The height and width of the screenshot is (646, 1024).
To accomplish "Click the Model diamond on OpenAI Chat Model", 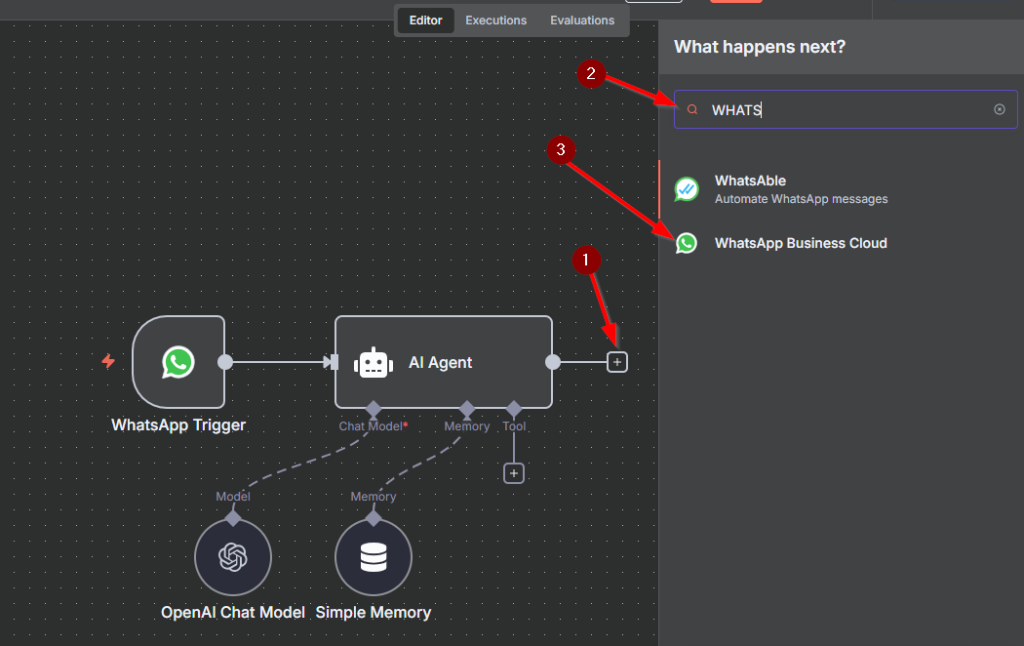I will [233, 519].
